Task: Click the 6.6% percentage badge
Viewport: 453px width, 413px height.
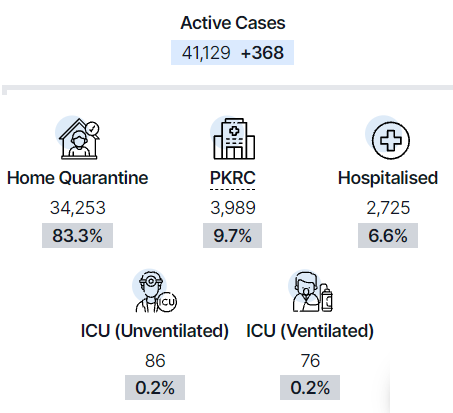Action: 388,236
